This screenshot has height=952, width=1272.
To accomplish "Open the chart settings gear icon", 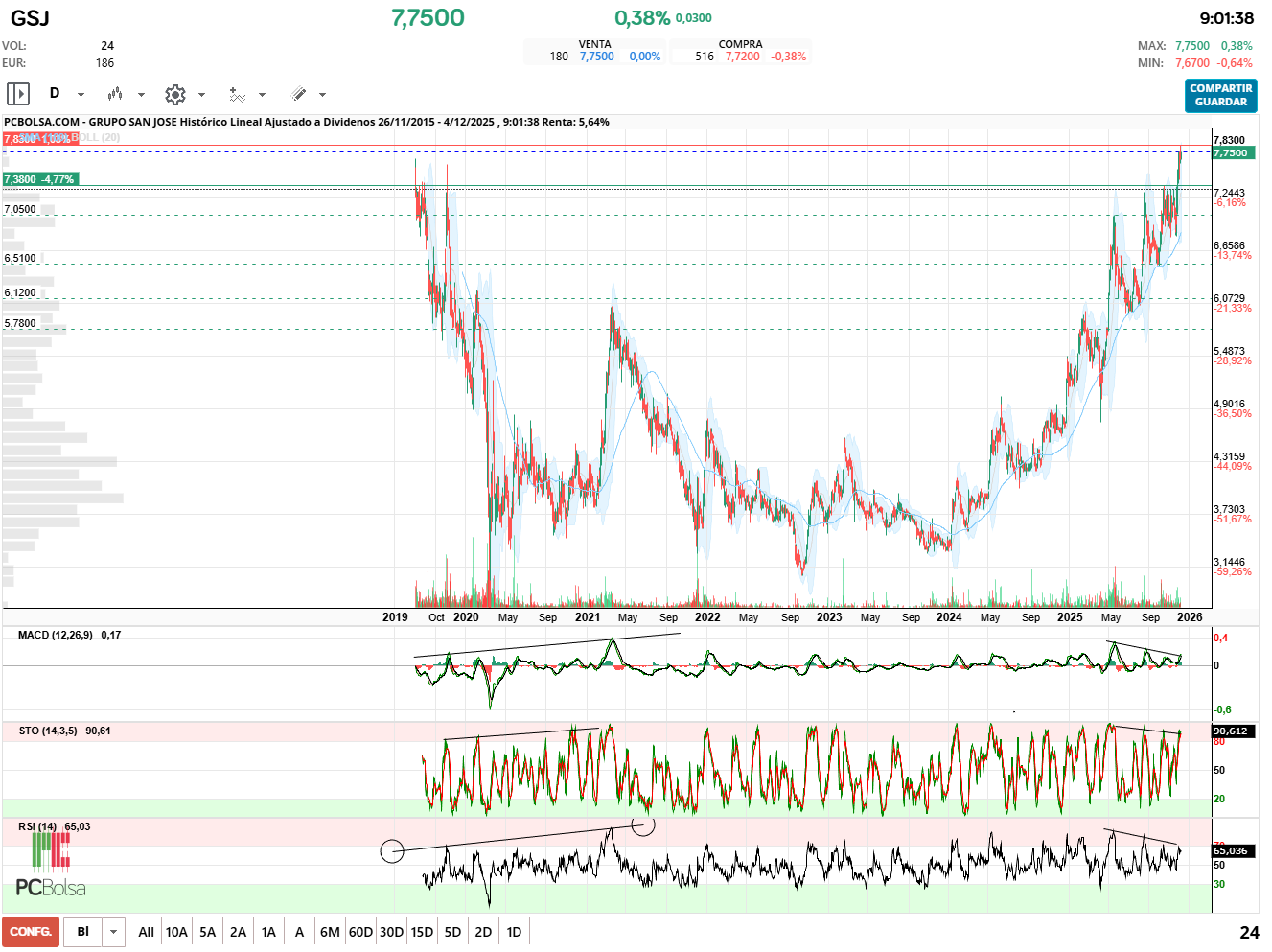I will pyautogui.click(x=174, y=94).
